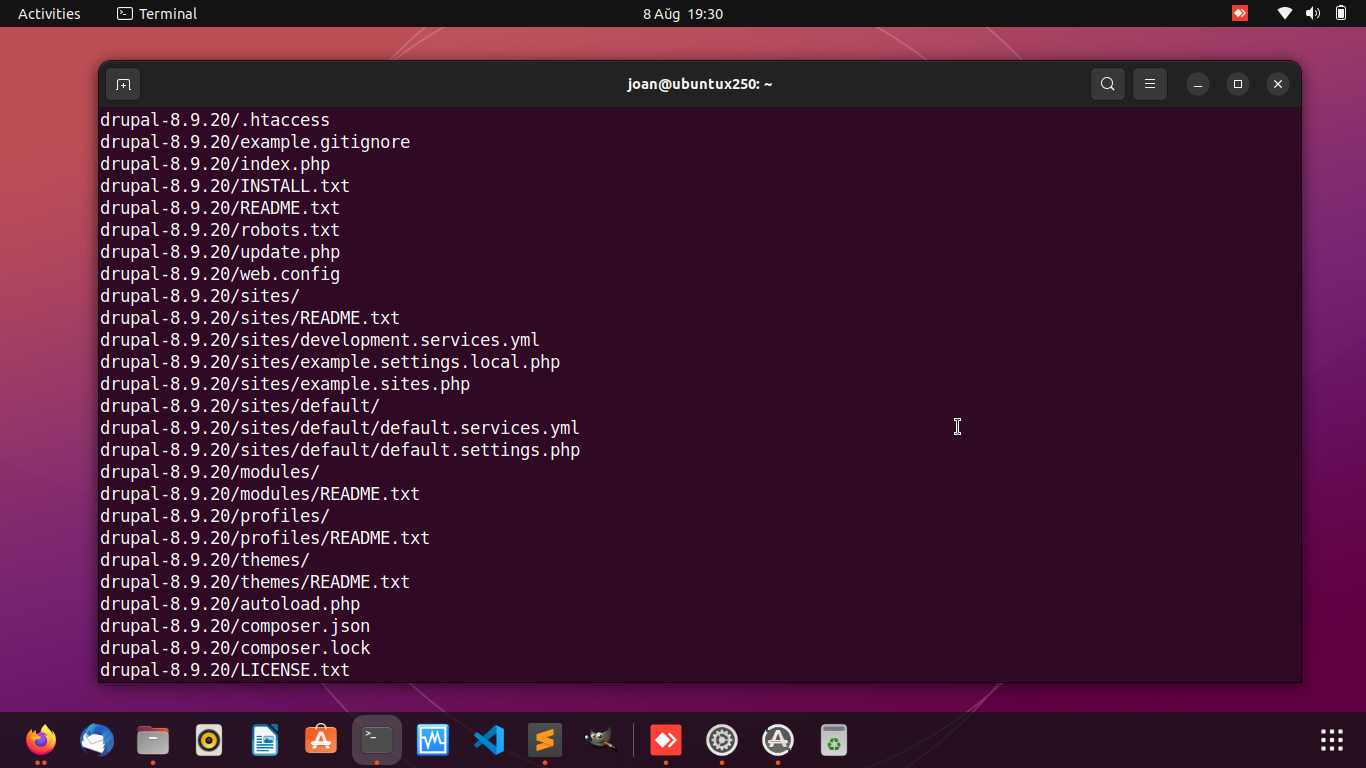Click the drupal-8.9.20/sites/ line
The width and height of the screenshot is (1366, 768).
200,296
